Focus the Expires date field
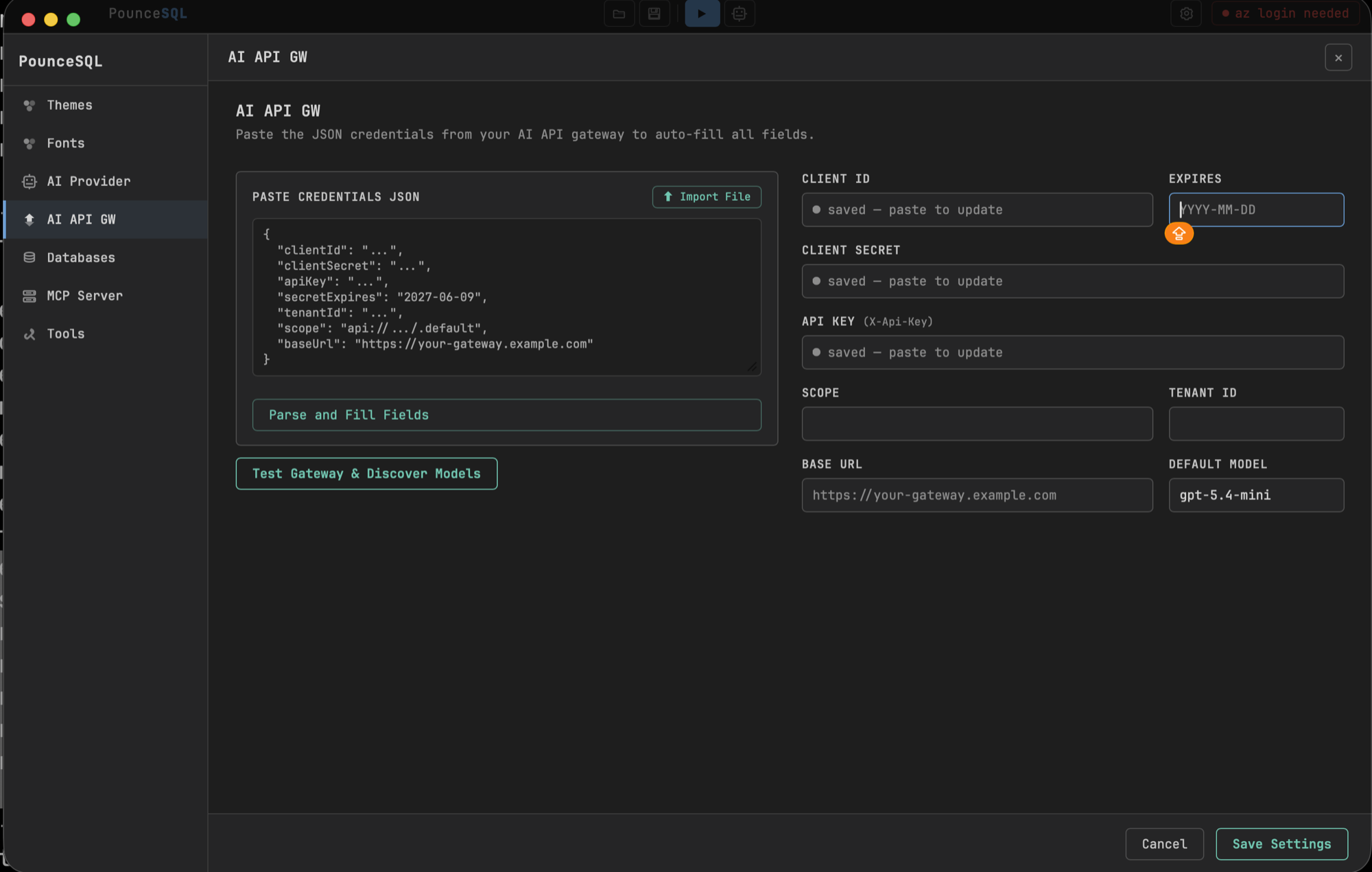Viewport: 1372px width, 872px height. pyautogui.click(x=1256, y=210)
